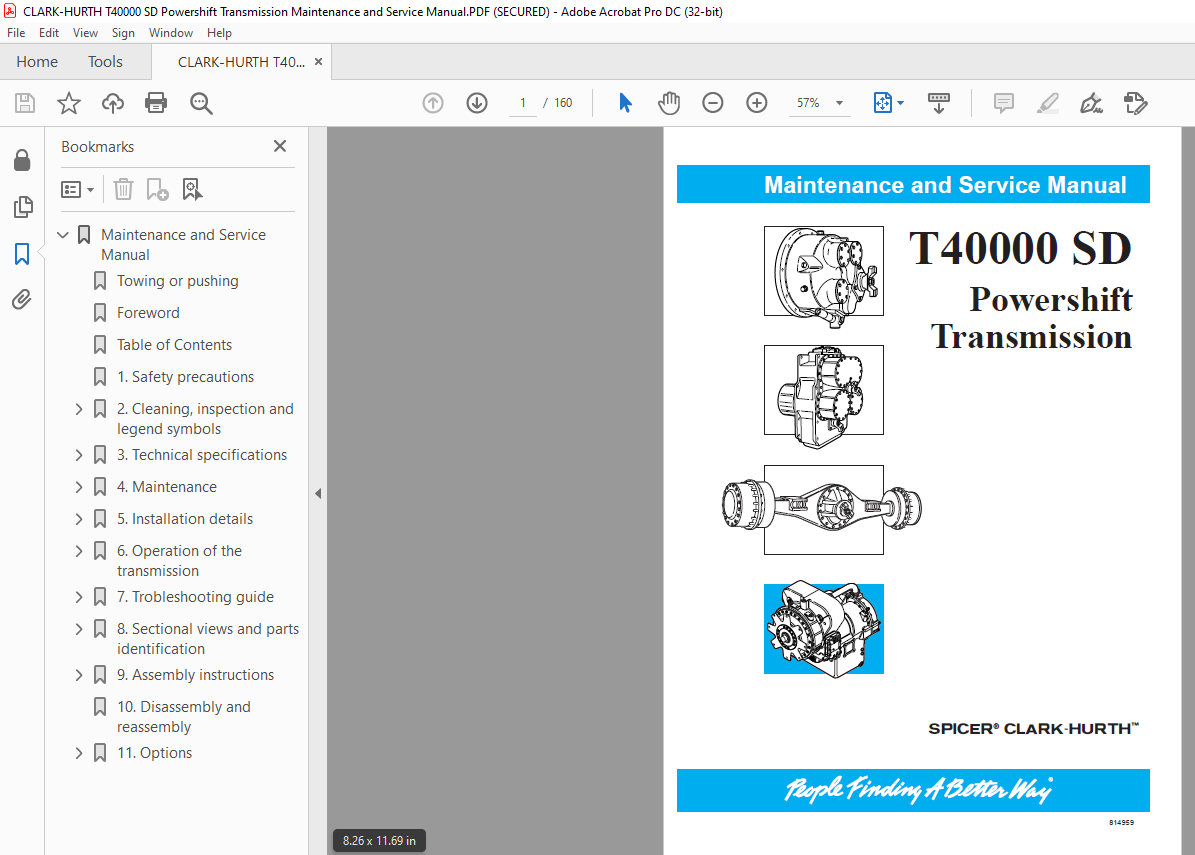Open the View menu
The height and width of the screenshot is (855, 1195).
click(85, 33)
